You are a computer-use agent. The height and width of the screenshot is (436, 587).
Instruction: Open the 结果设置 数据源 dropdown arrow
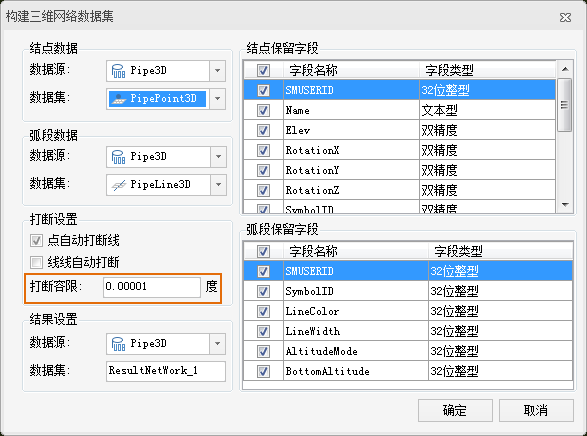218,344
